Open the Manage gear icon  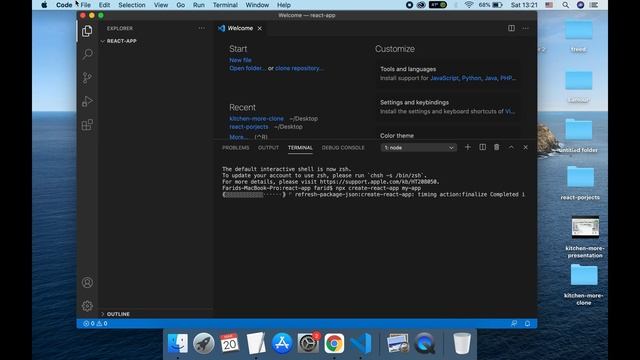tap(87, 306)
